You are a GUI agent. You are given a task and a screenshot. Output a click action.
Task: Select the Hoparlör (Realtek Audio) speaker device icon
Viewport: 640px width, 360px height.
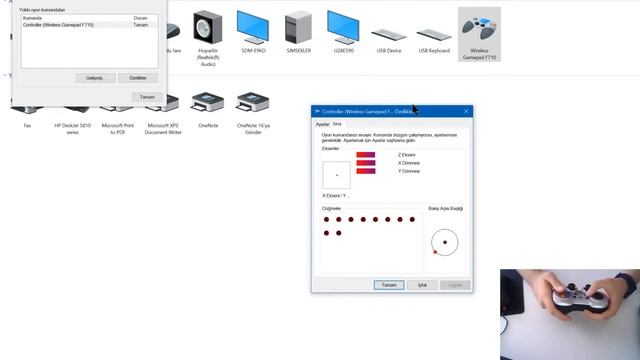coord(208,28)
